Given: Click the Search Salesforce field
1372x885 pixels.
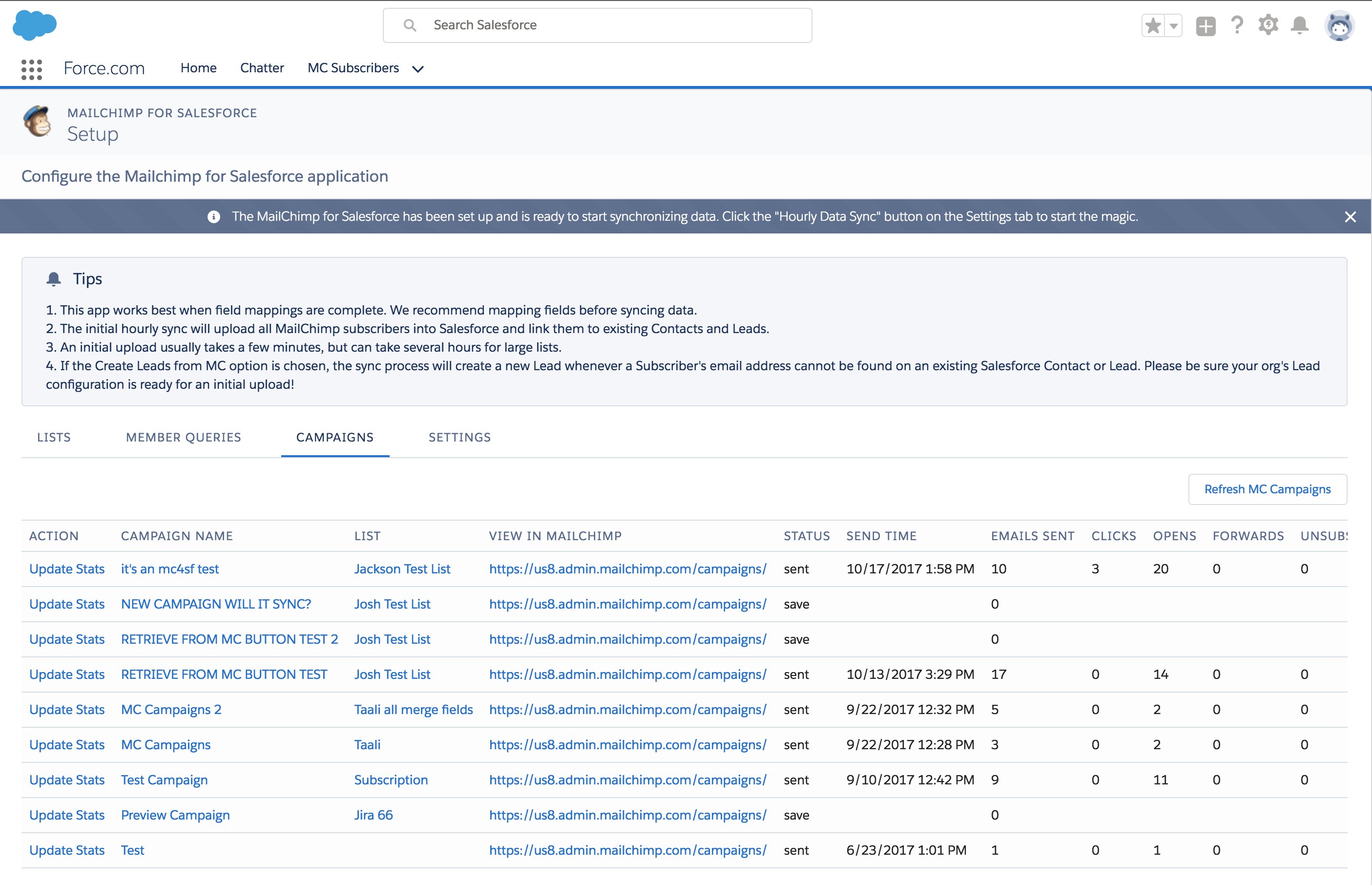Looking at the screenshot, I should [x=598, y=25].
